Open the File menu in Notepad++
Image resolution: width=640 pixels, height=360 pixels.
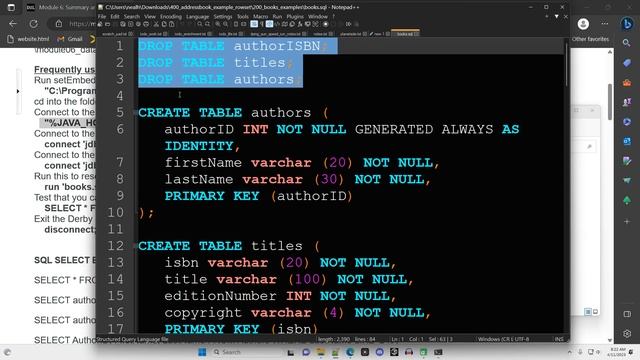pos(102,16)
